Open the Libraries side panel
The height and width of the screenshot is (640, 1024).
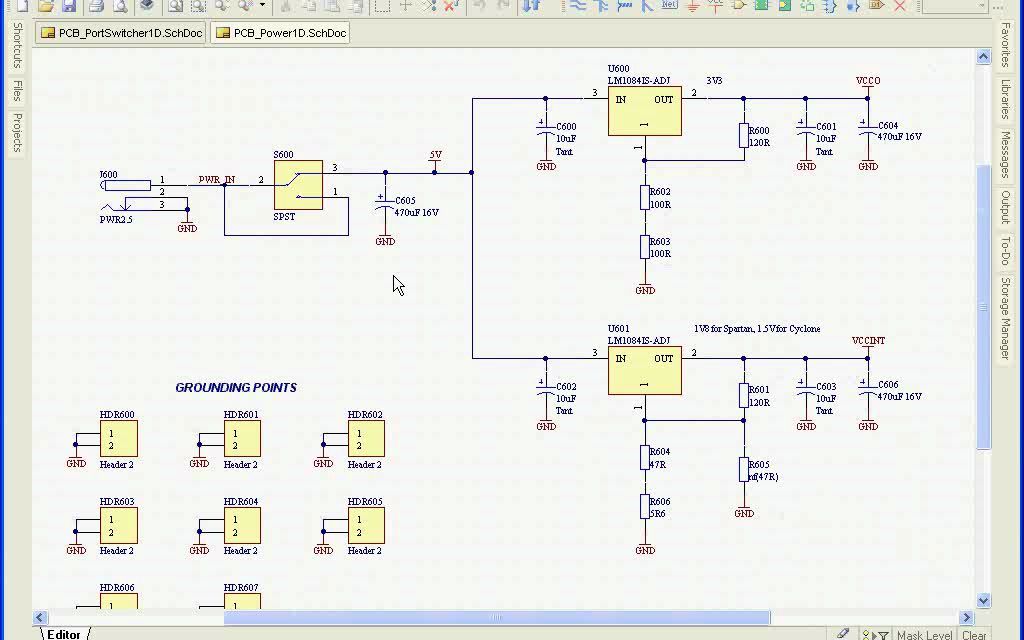1006,99
